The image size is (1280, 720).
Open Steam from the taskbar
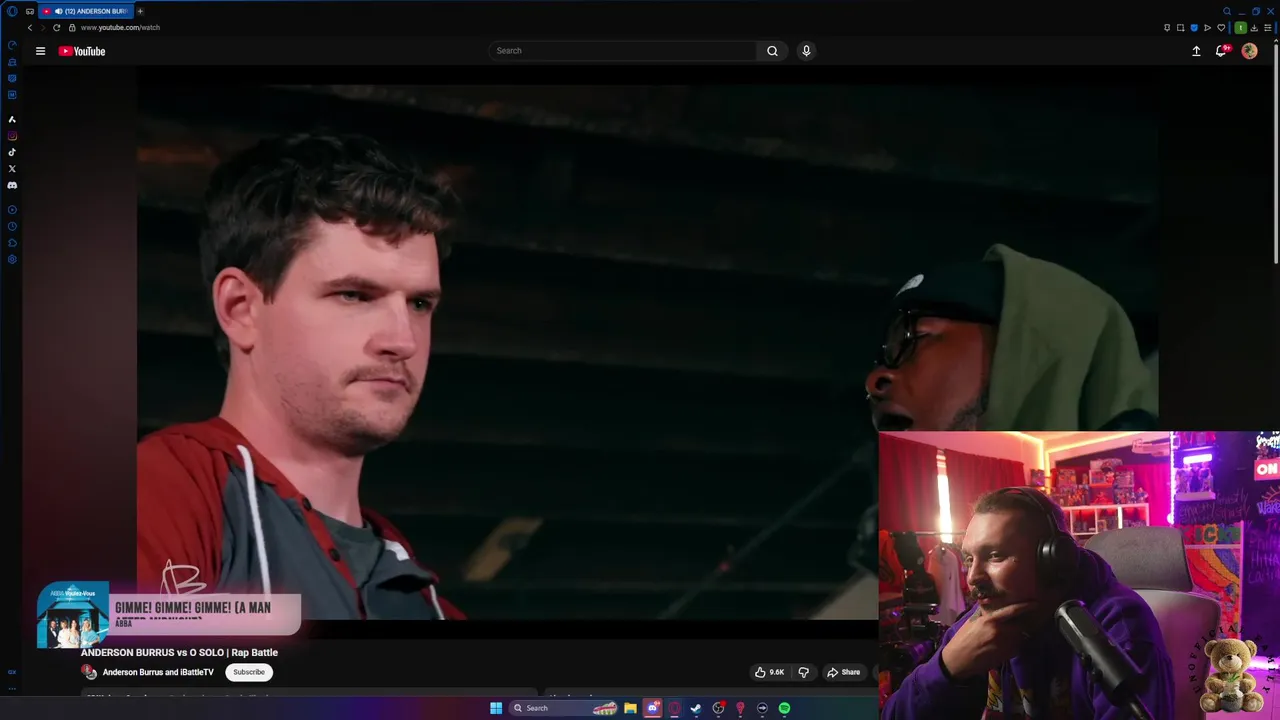point(696,708)
